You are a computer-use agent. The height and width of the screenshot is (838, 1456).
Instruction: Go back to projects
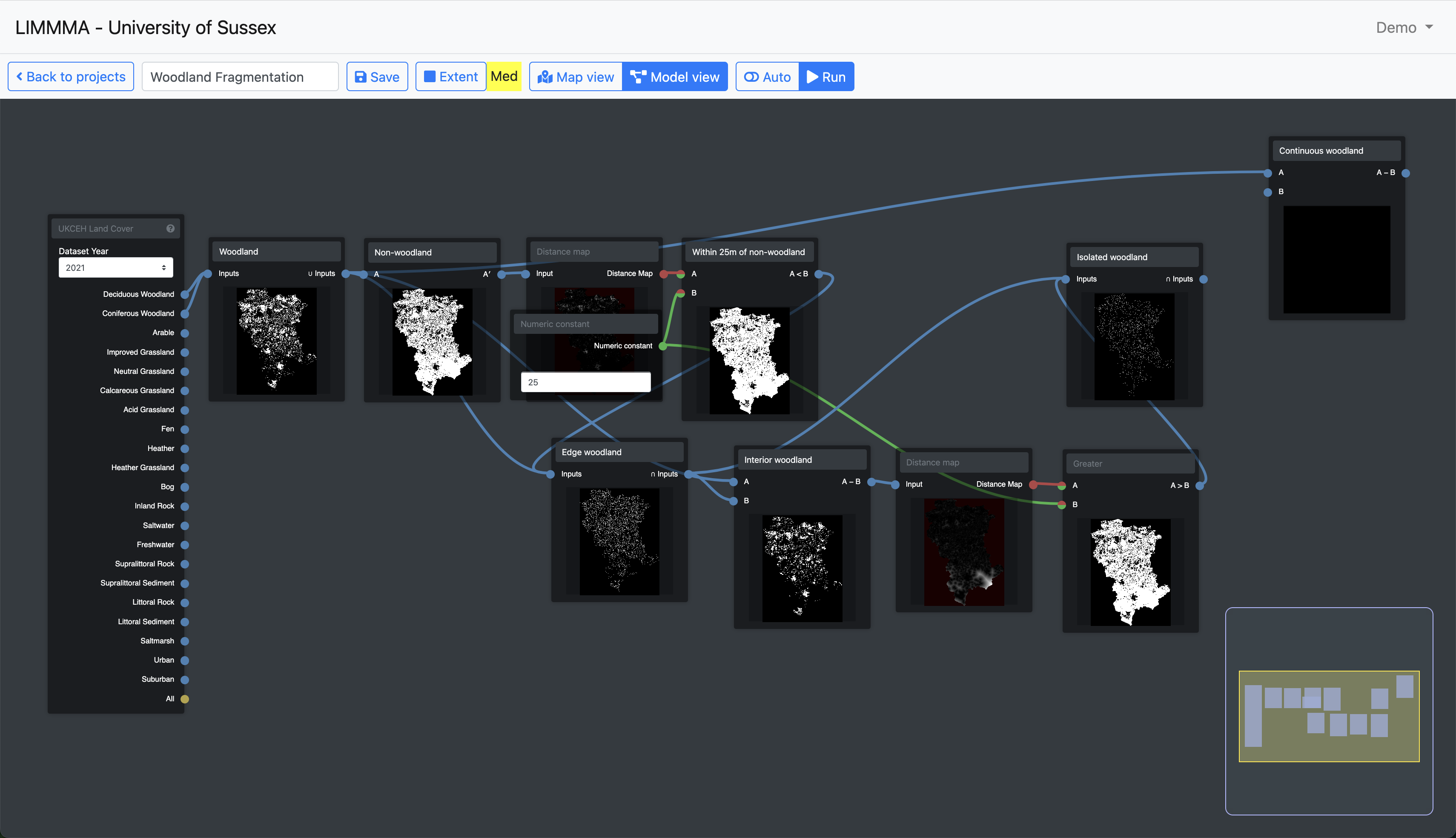[x=71, y=77]
